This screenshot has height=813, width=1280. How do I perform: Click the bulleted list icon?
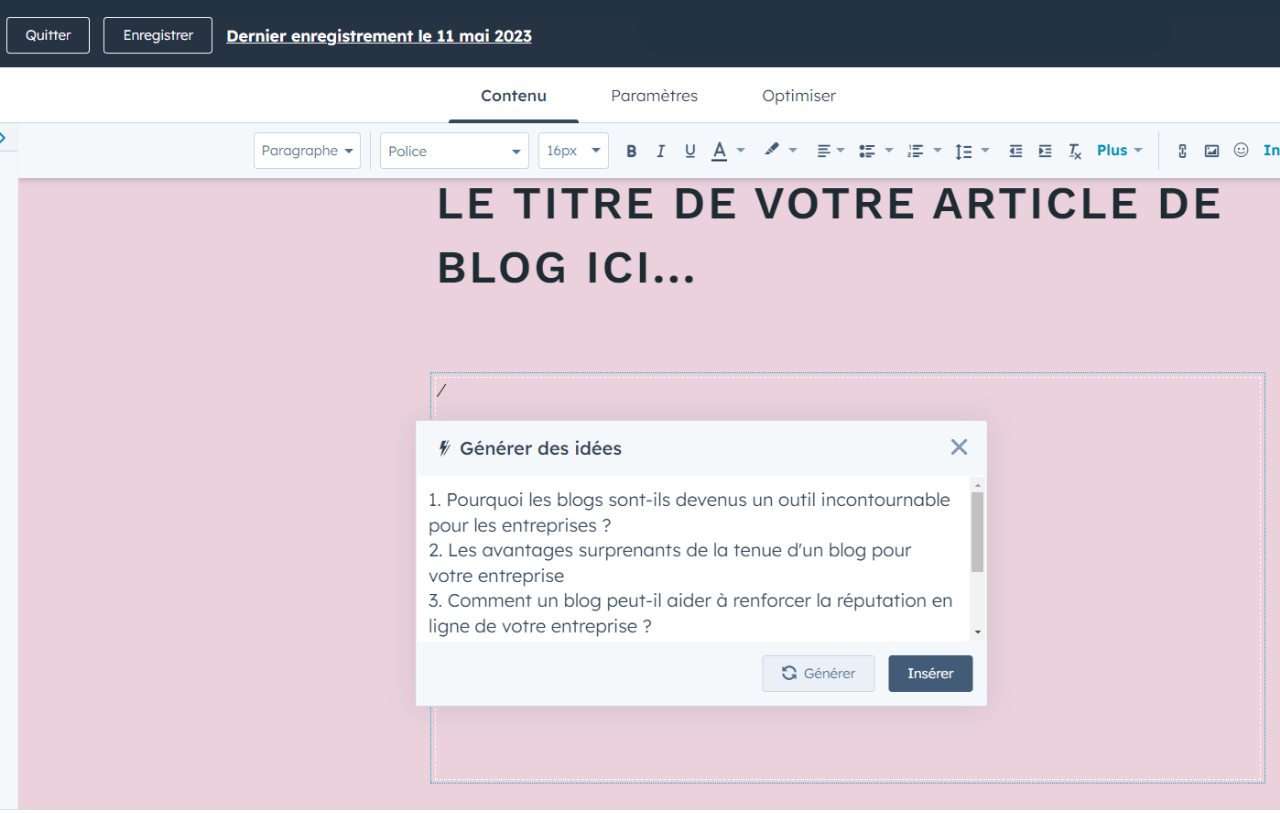coord(867,151)
